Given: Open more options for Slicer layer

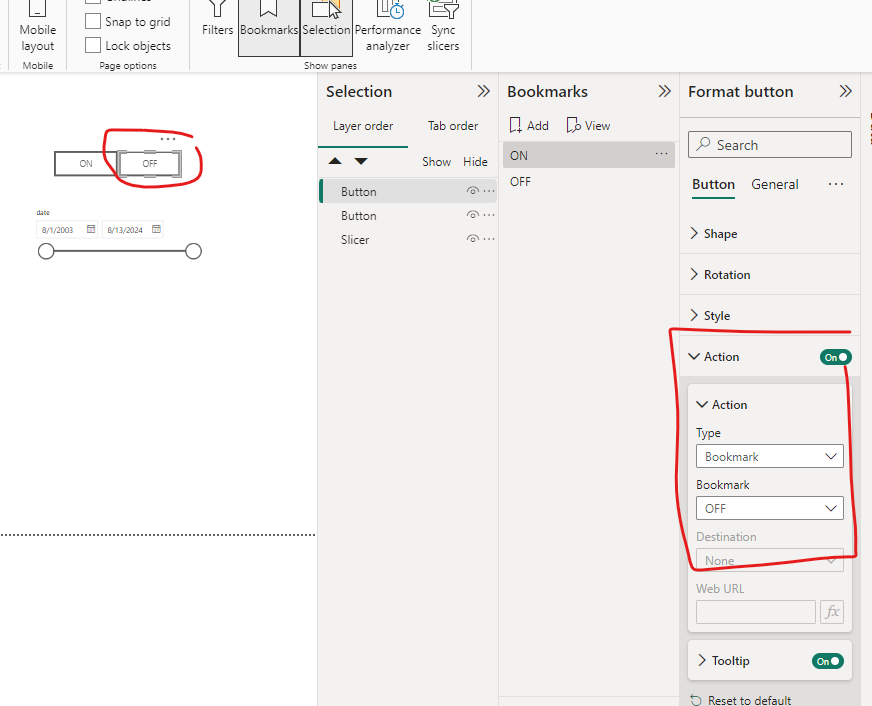Looking at the screenshot, I should pos(489,239).
